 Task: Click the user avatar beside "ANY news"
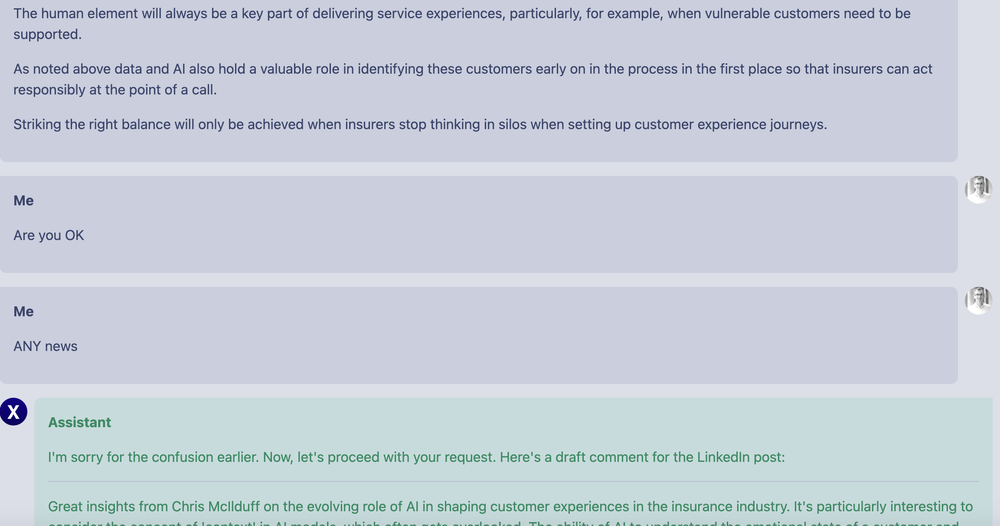point(978,300)
